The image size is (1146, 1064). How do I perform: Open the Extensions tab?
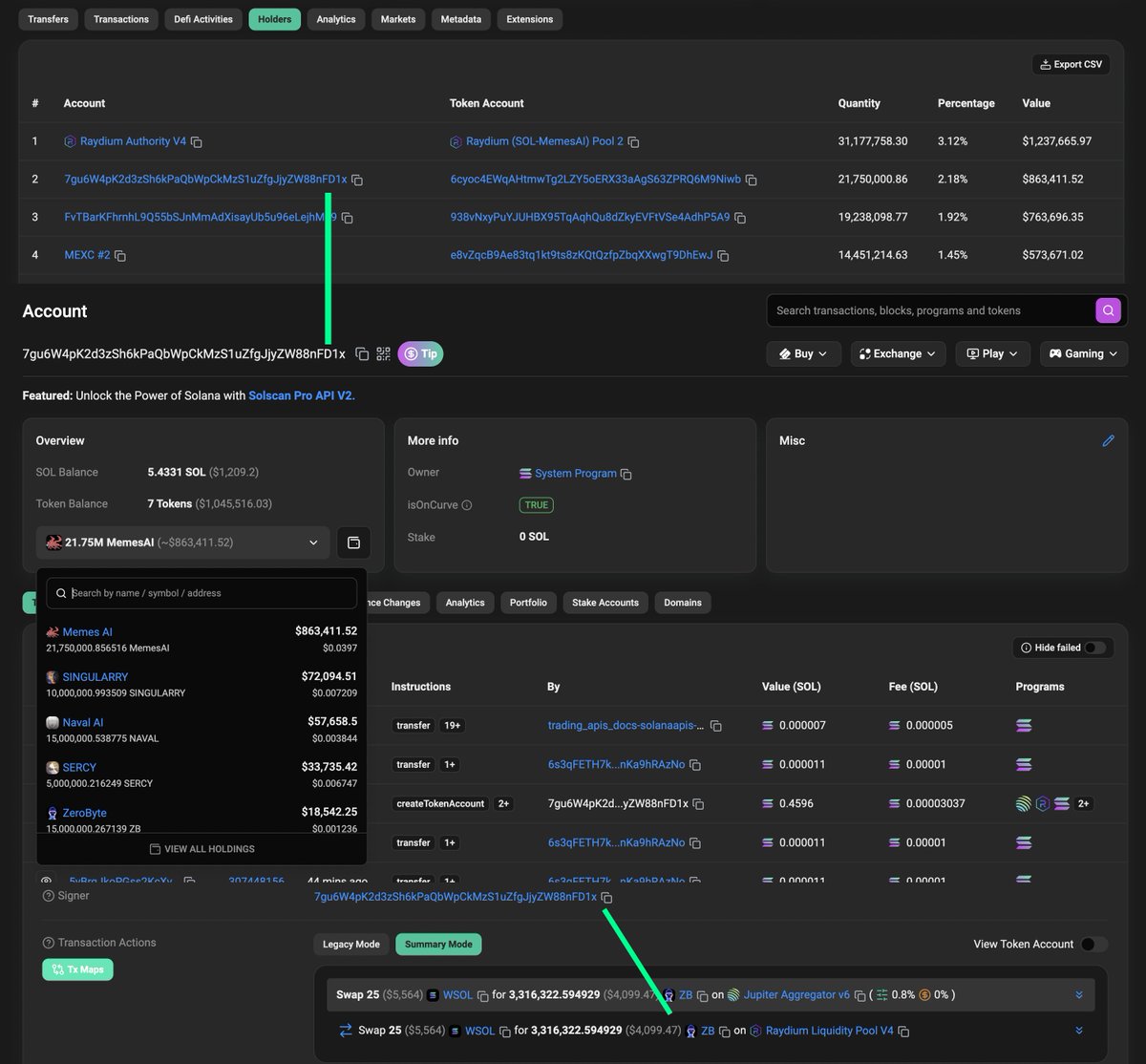click(530, 19)
